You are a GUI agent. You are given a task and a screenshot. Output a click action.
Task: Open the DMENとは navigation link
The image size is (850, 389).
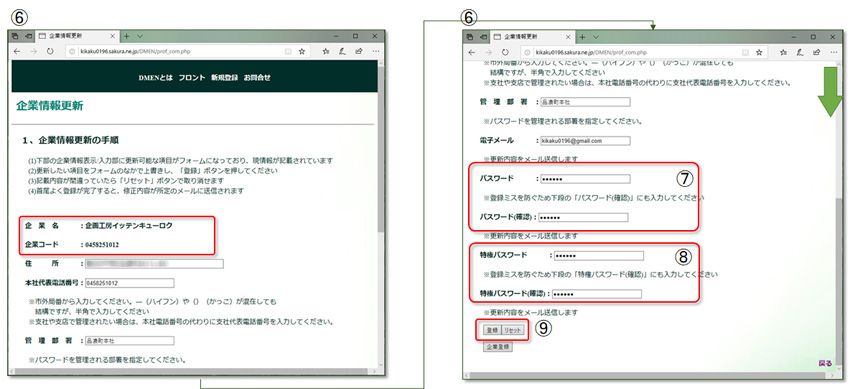click(156, 77)
